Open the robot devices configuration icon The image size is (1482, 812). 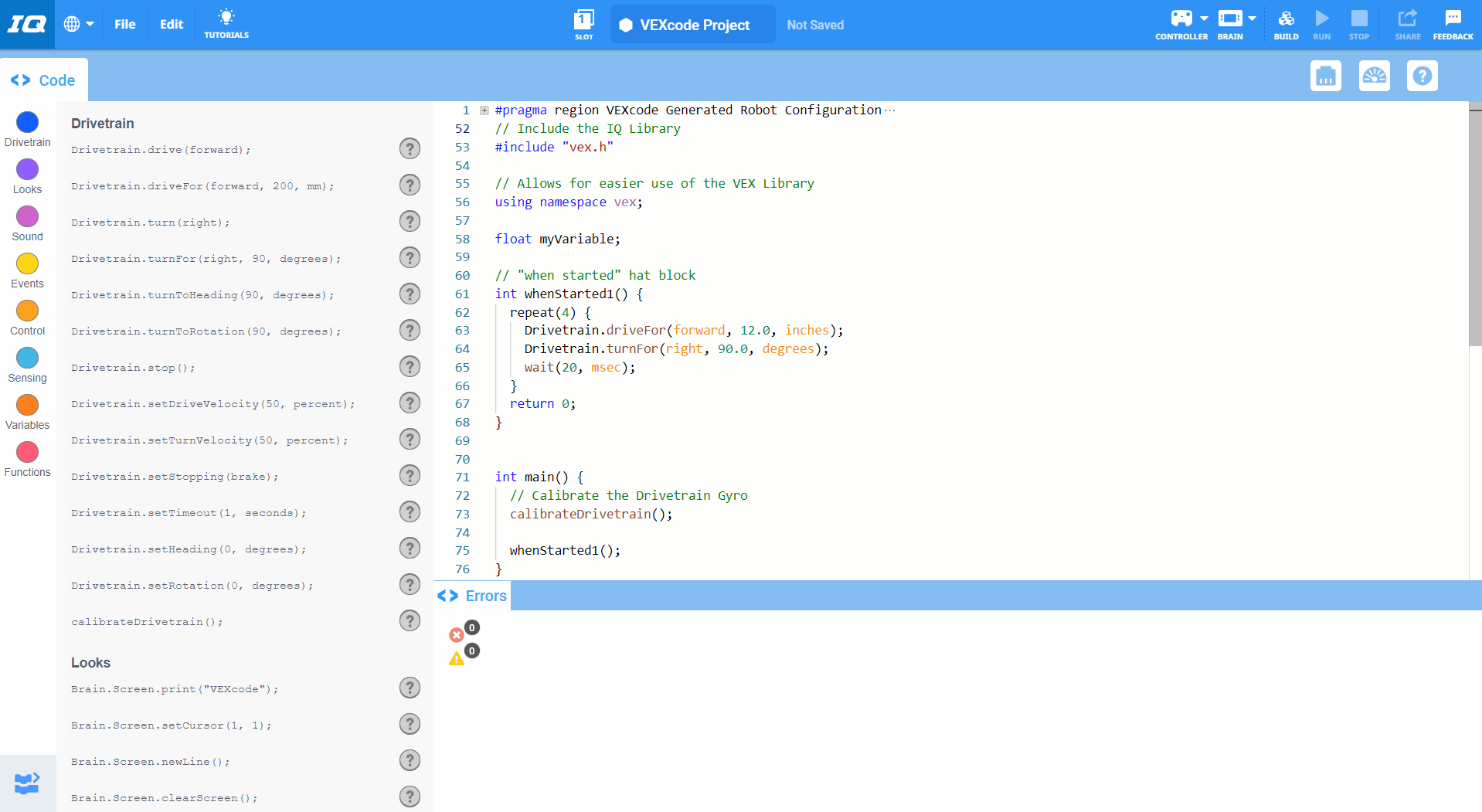[x=1326, y=76]
